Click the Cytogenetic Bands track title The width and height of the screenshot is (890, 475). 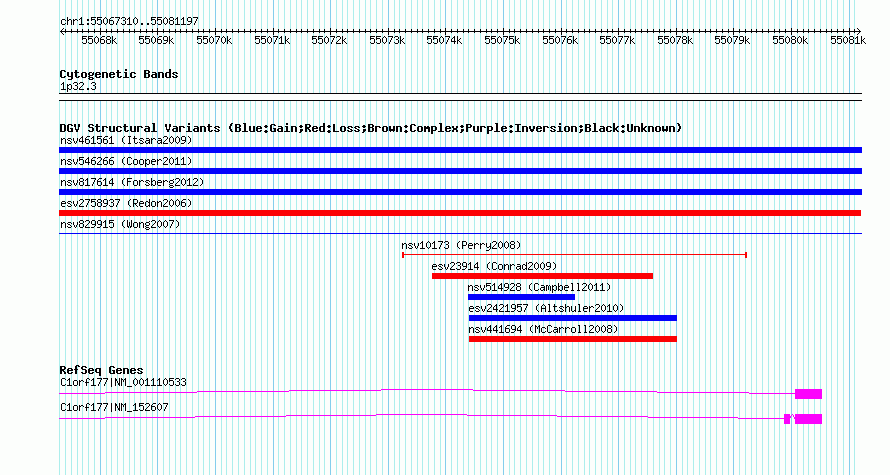(119, 74)
